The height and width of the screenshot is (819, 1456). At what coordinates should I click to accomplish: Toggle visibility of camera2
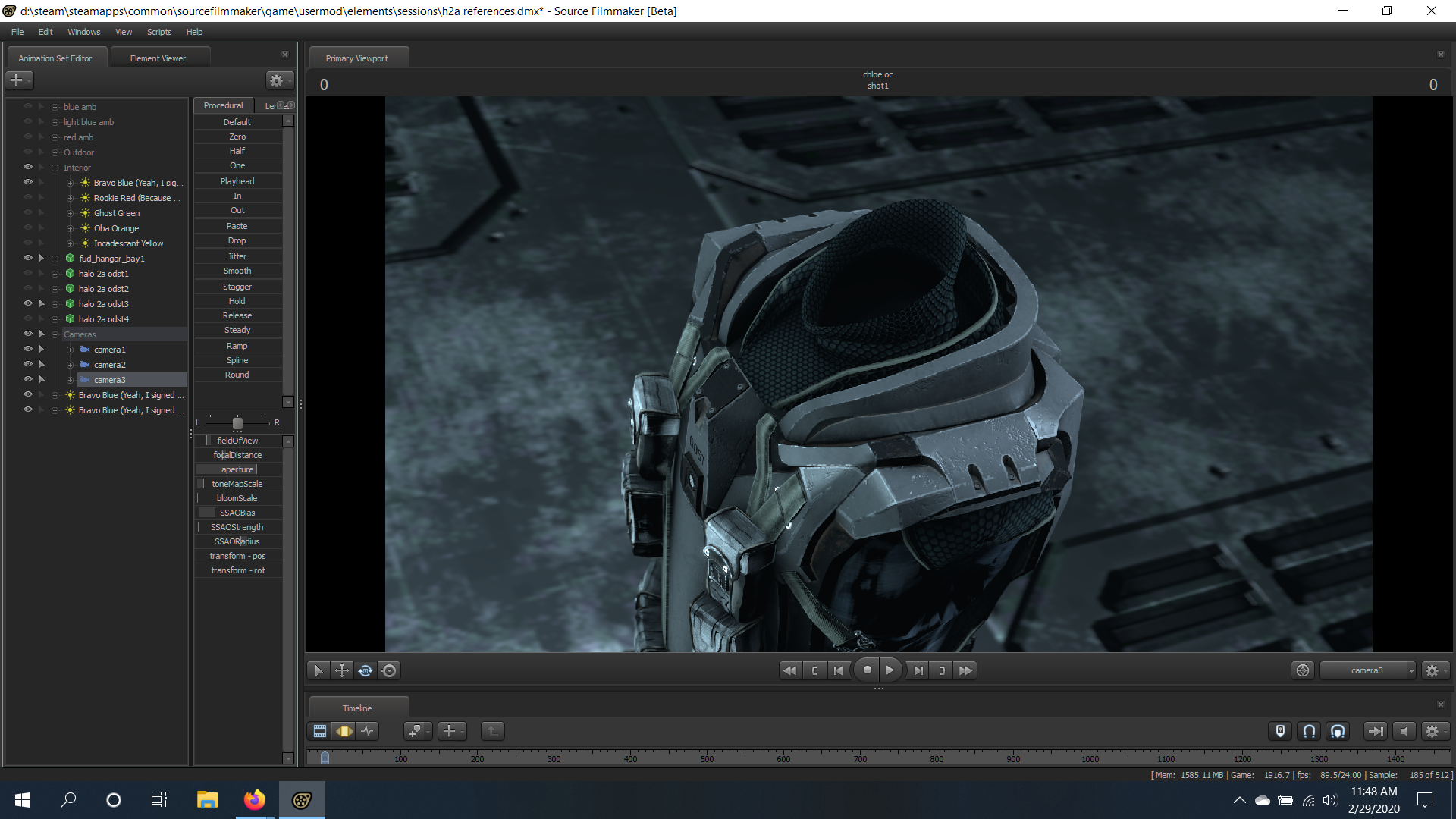click(28, 364)
